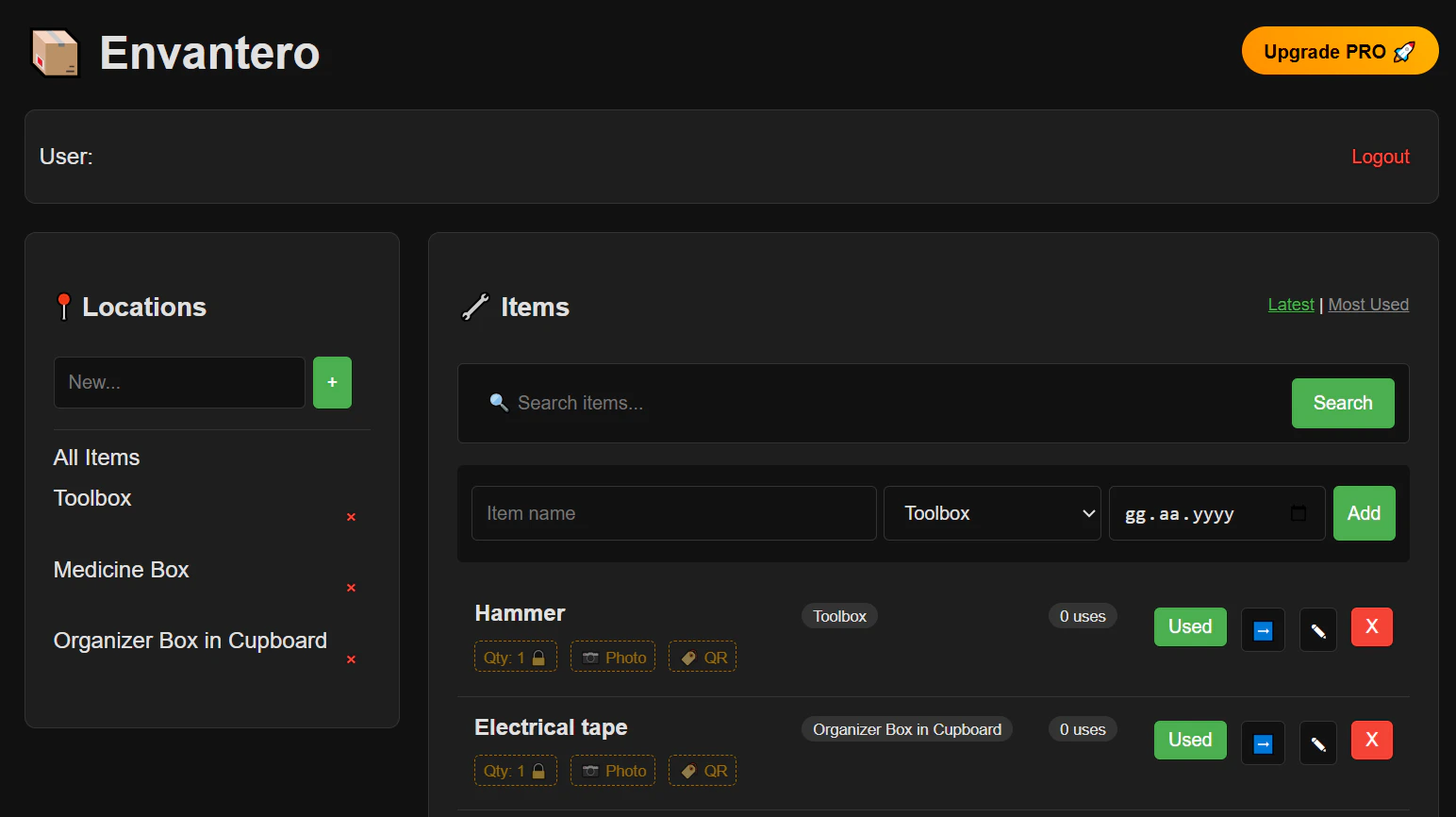Screen dimensions: 1456x817
Task: Open the move item icon for Hammer
Action: [x=1263, y=629]
